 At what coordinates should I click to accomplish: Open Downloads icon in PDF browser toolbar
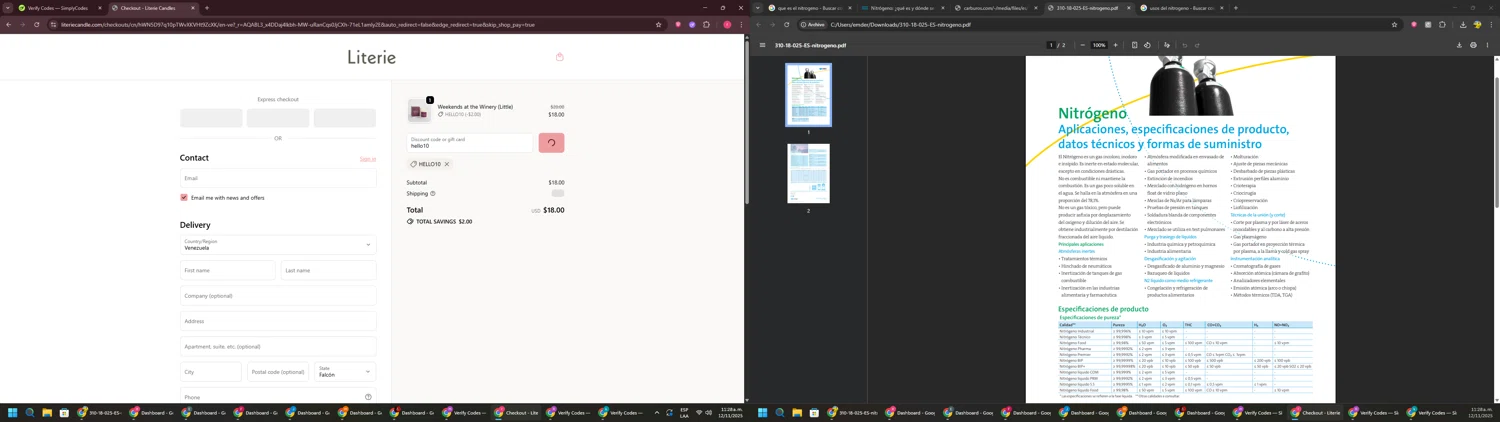pos(1463,25)
